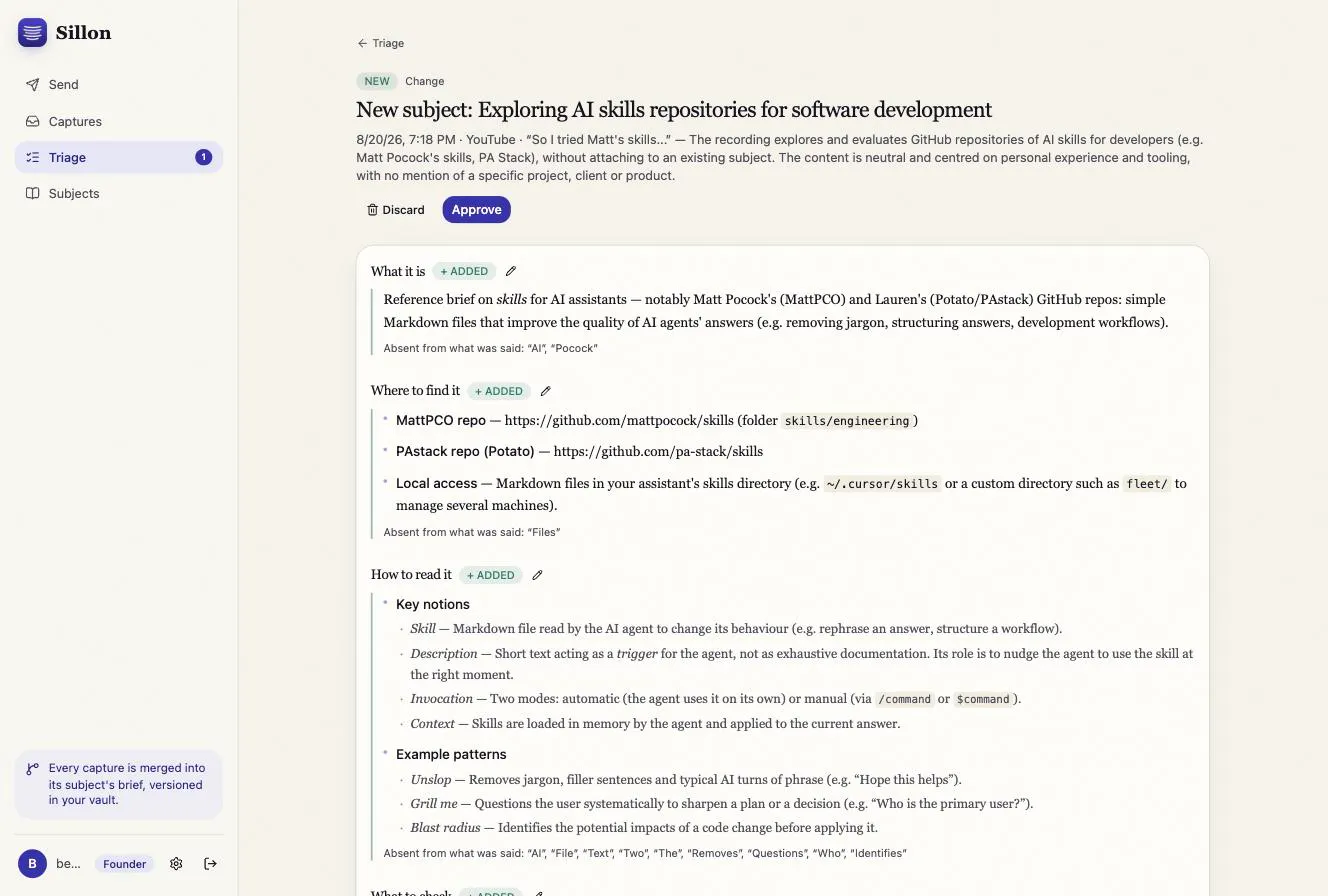Click the "Description" notion term

point(444,654)
